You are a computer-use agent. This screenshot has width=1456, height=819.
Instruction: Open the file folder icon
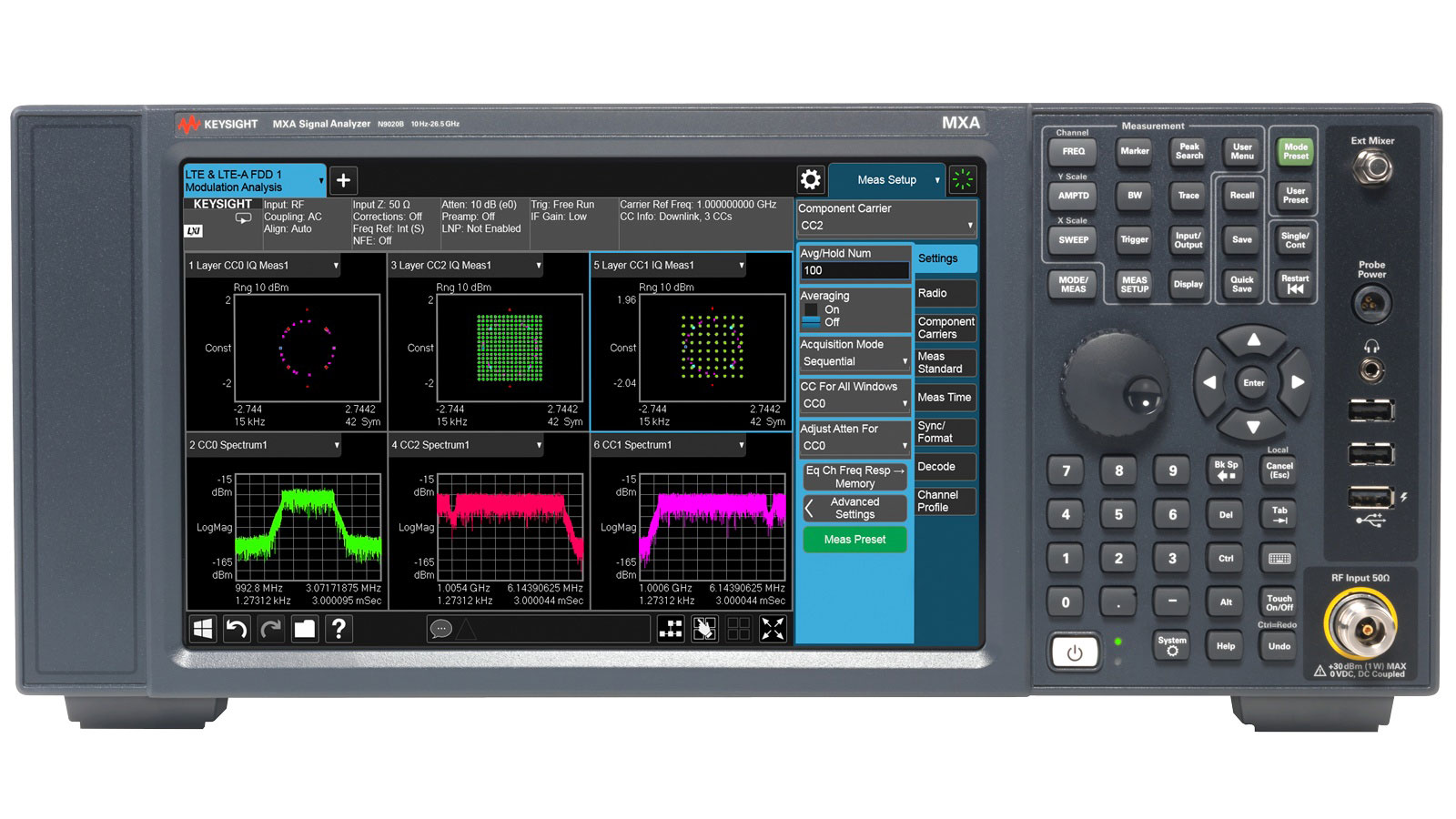pos(304,629)
